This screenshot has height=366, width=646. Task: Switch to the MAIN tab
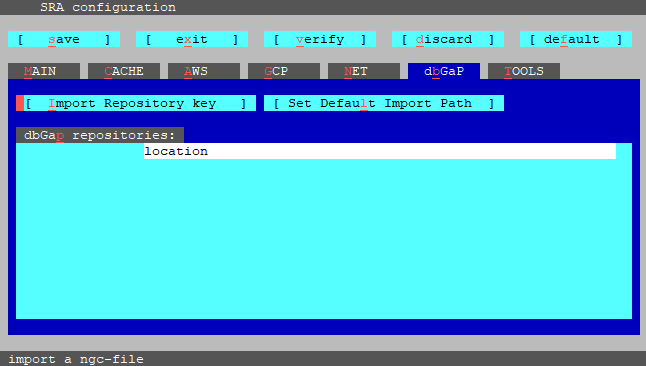pos(44,71)
